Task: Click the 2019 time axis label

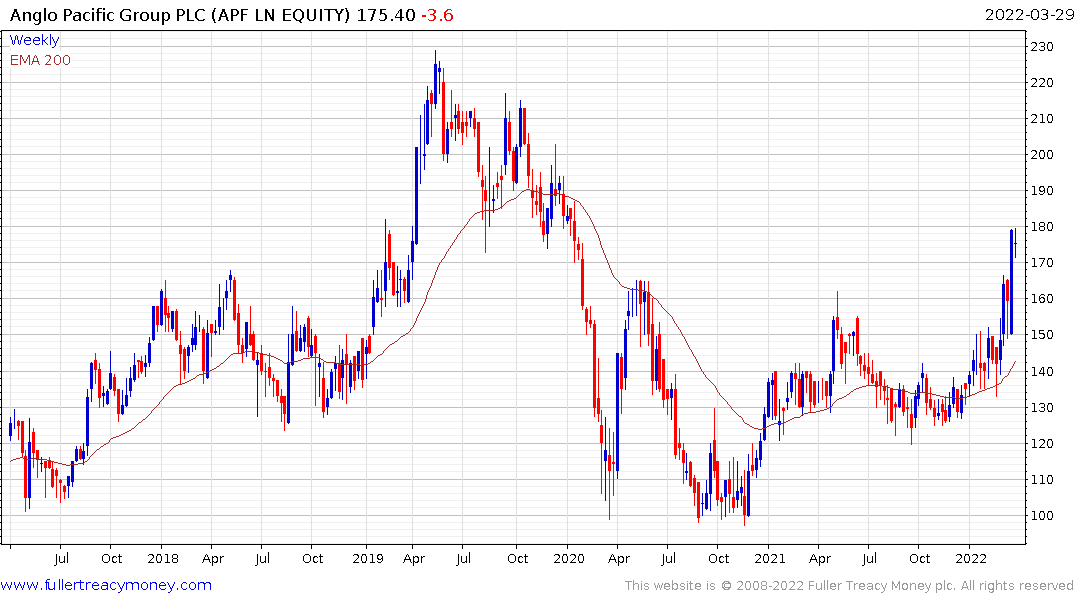Action: click(367, 558)
